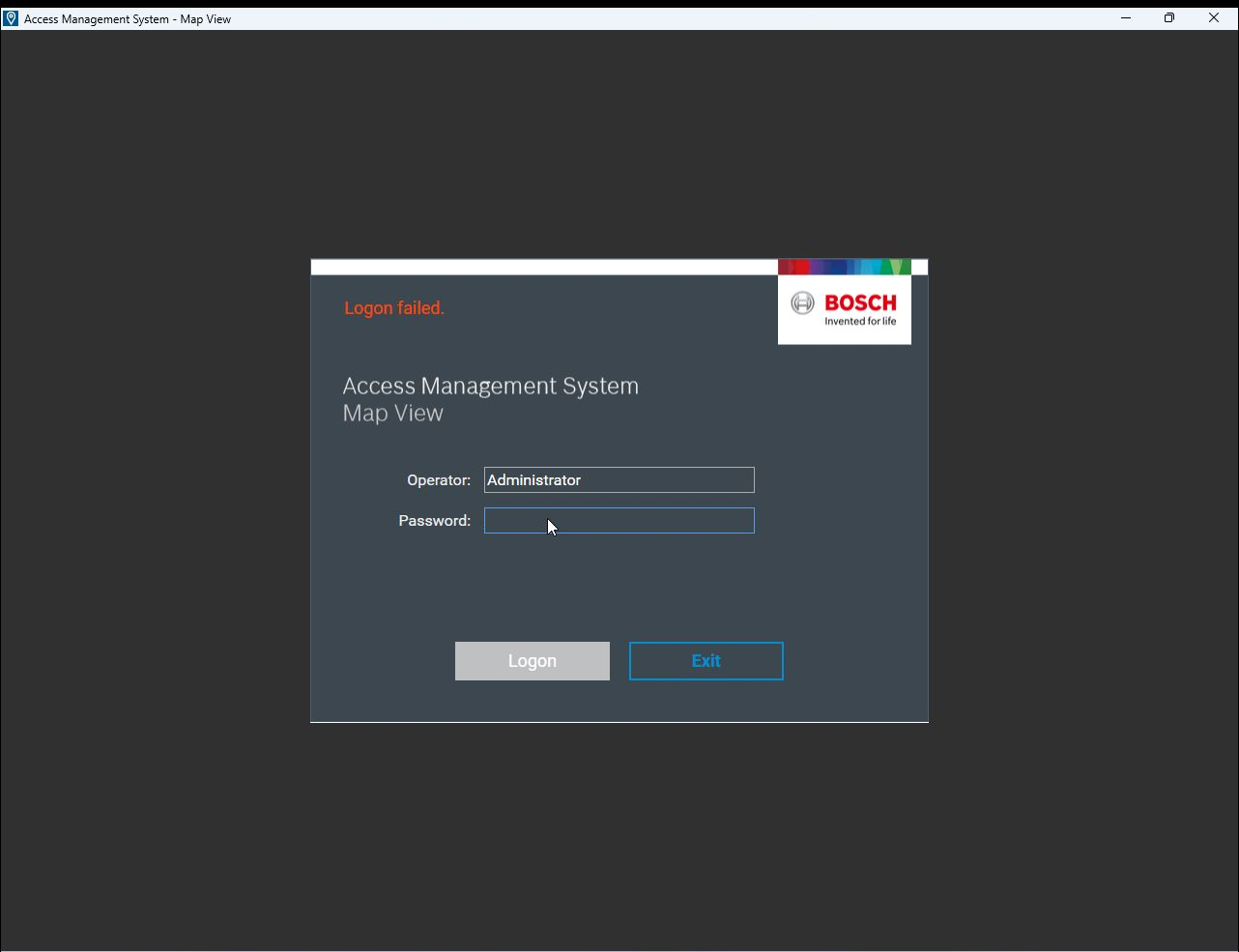Click the "Logon failed." error message
1239x952 pixels.
(x=394, y=308)
